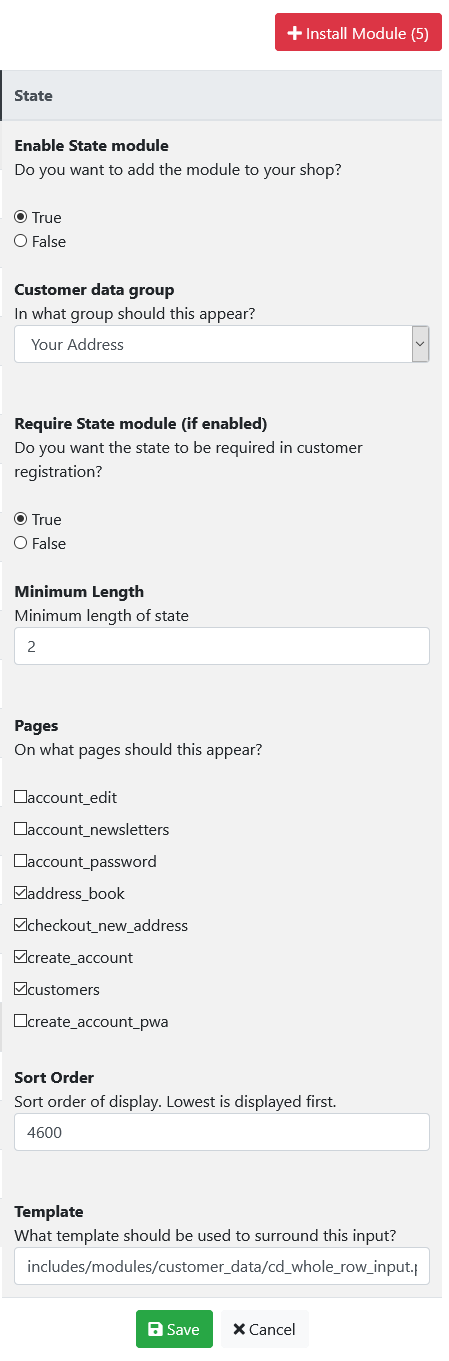
Task: Focus the Sort Order field showing 4600
Action: pyautogui.click(x=222, y=1132)
